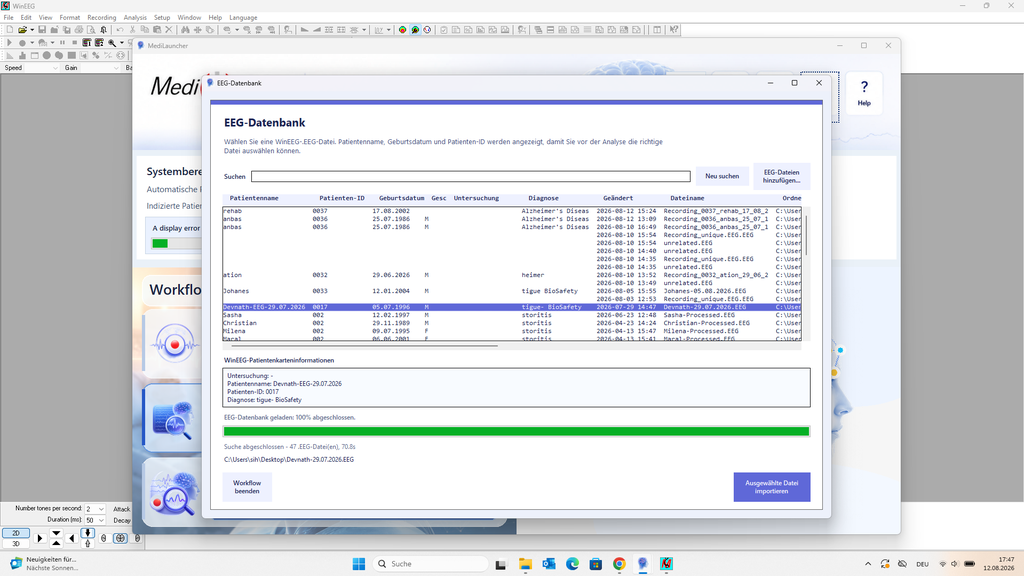Screen dimensions: 1024x576
Task: Select the Johanes-05.08.2026.EEG row
Action: 512,291
